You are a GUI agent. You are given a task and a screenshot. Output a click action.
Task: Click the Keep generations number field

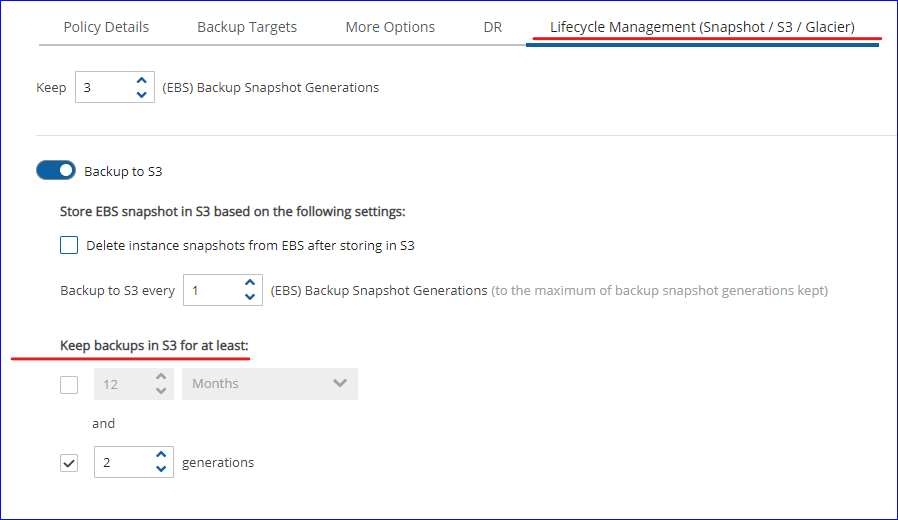(x=104, y=88)
